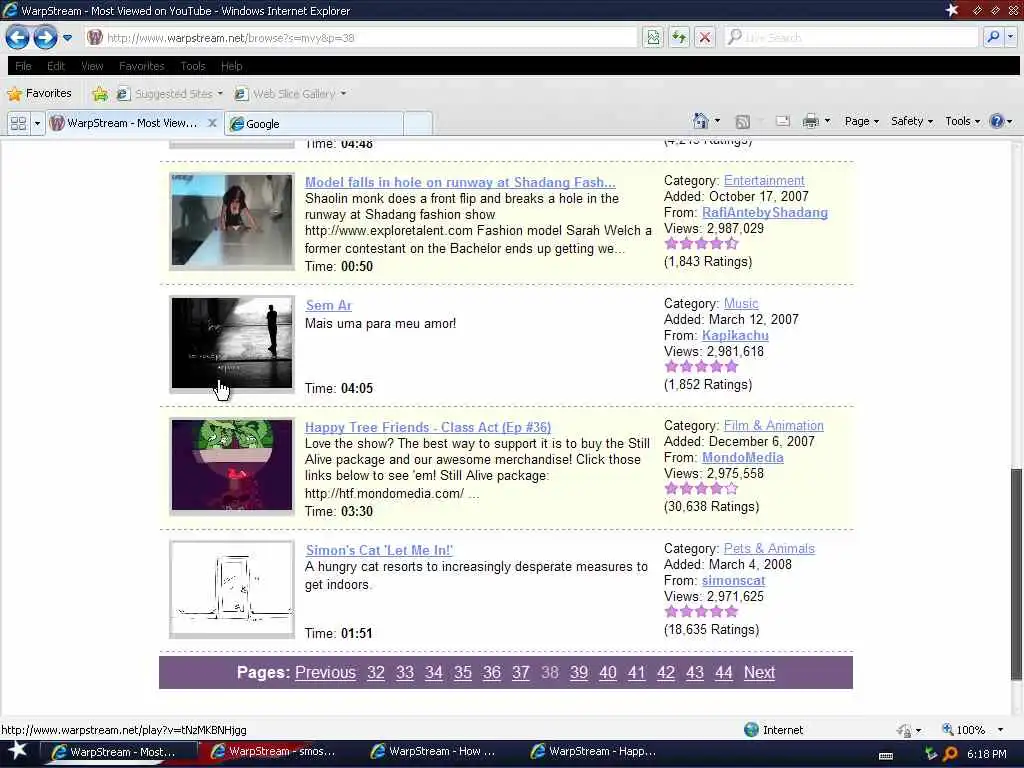Open the Help menu
The image size is (1024, 768).
pos(232,66)
